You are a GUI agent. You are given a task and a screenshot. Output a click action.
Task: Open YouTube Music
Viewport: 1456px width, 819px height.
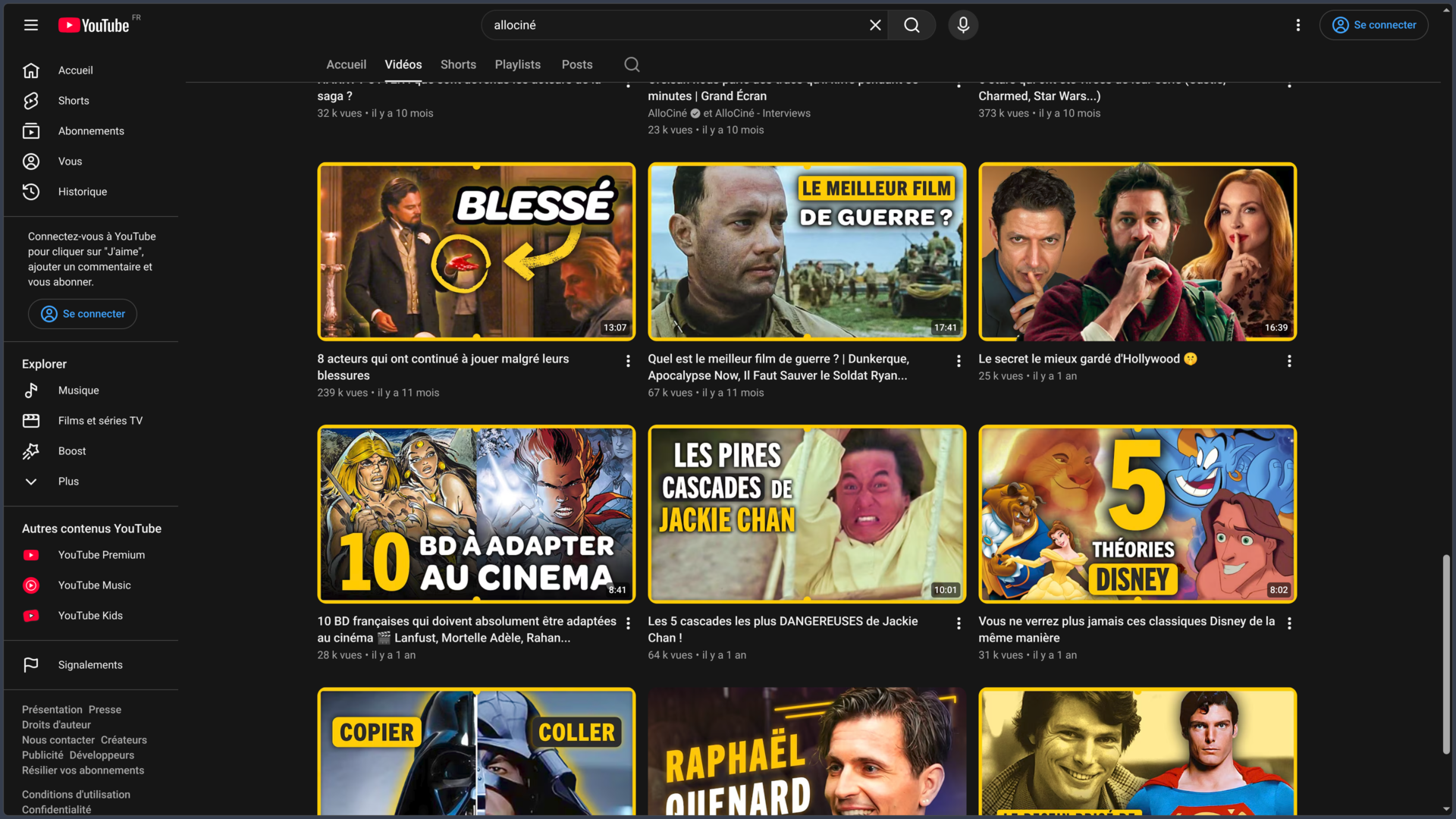click(x=91, y=585)
